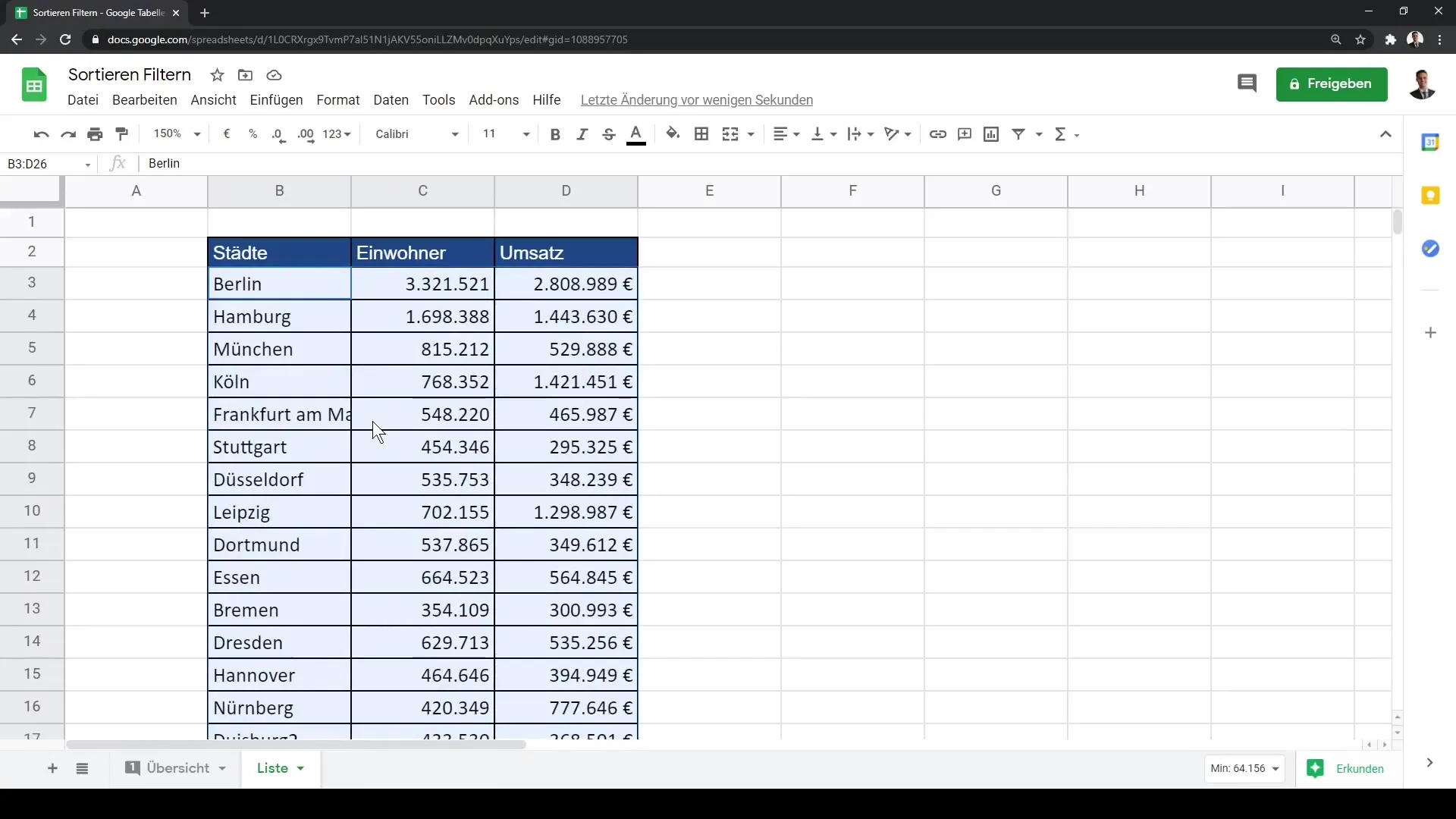Viewport: 1456px width, 819px height.
Task: Get add-ons with plus side icon
Action: click(1430, 333)
